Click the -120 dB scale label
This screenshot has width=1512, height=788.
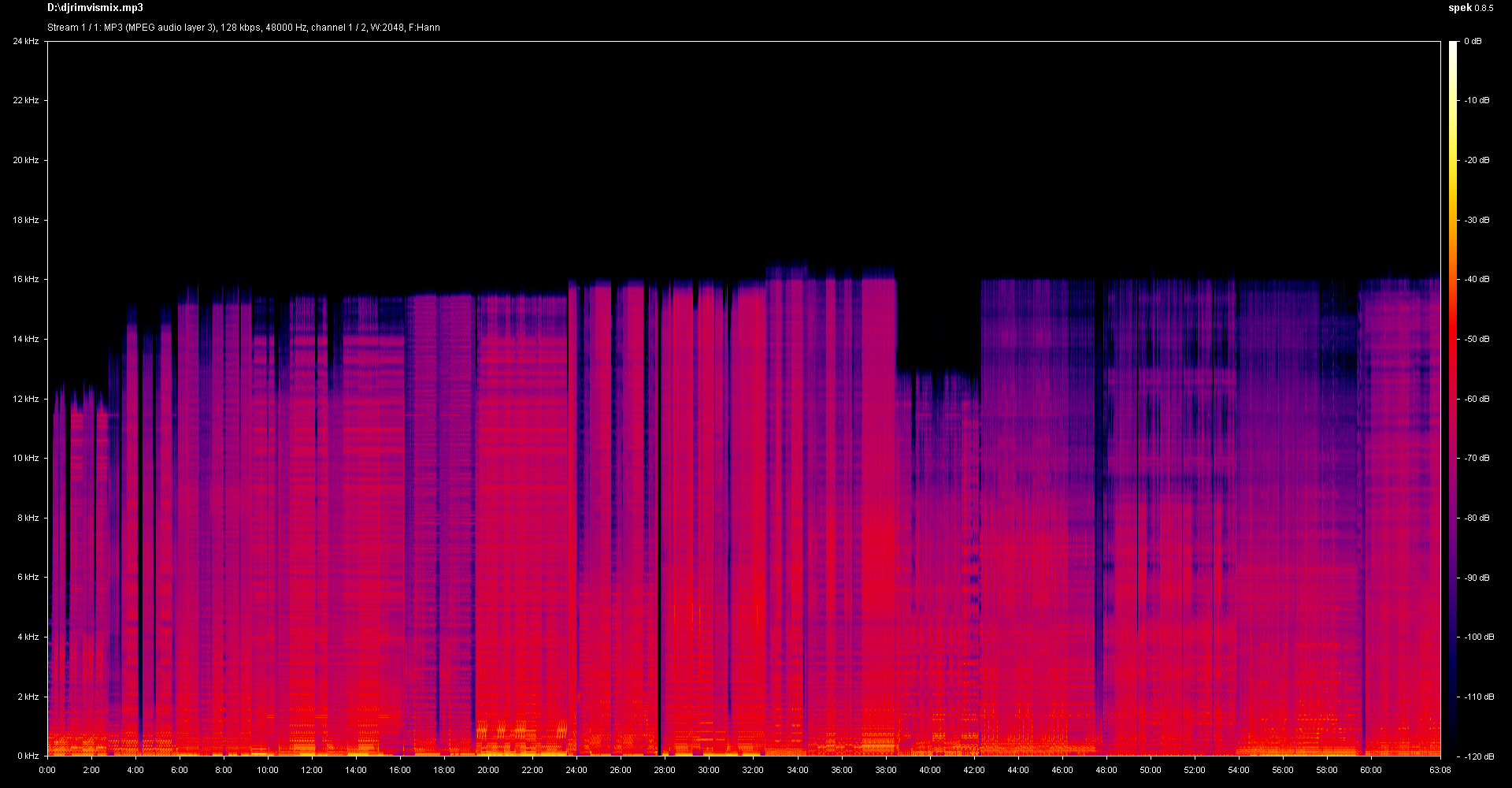tap(1477, 756)
